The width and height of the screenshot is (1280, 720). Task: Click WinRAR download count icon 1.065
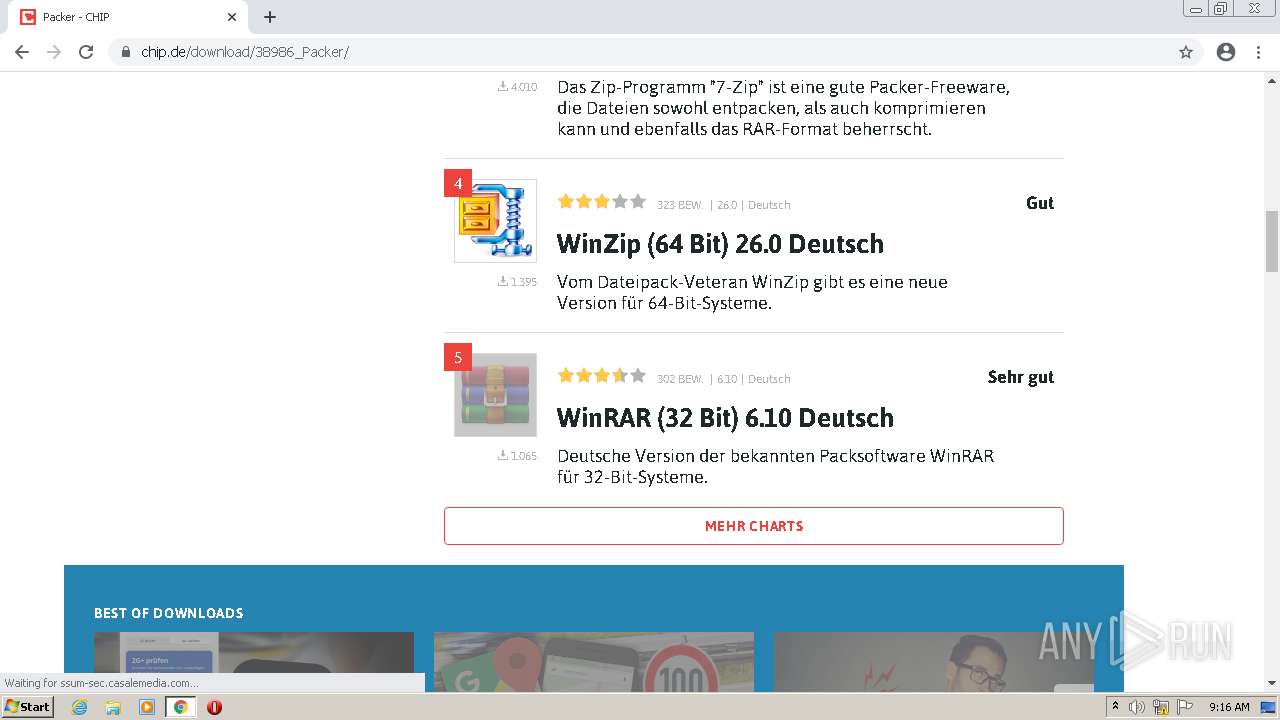pos(517,456)
